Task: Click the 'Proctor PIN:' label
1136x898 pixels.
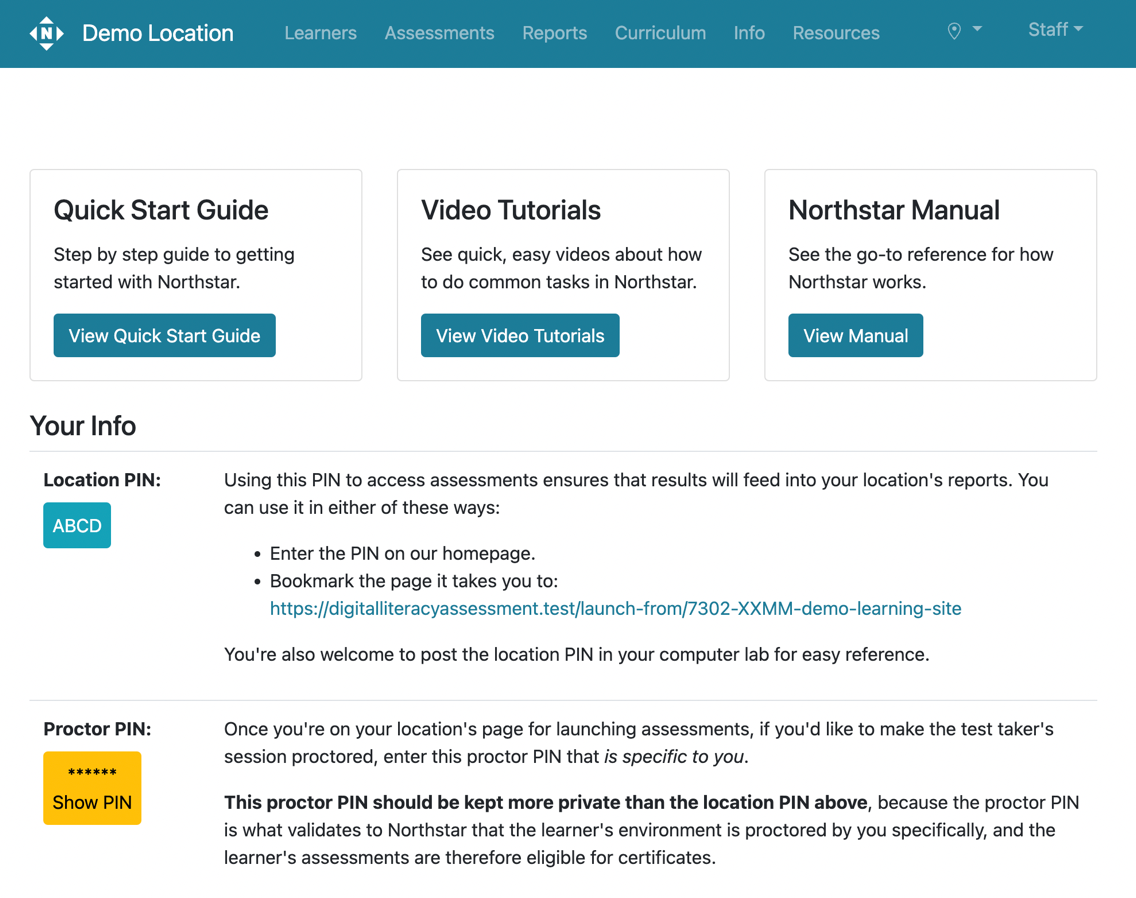Action: [x=97, y=729]
